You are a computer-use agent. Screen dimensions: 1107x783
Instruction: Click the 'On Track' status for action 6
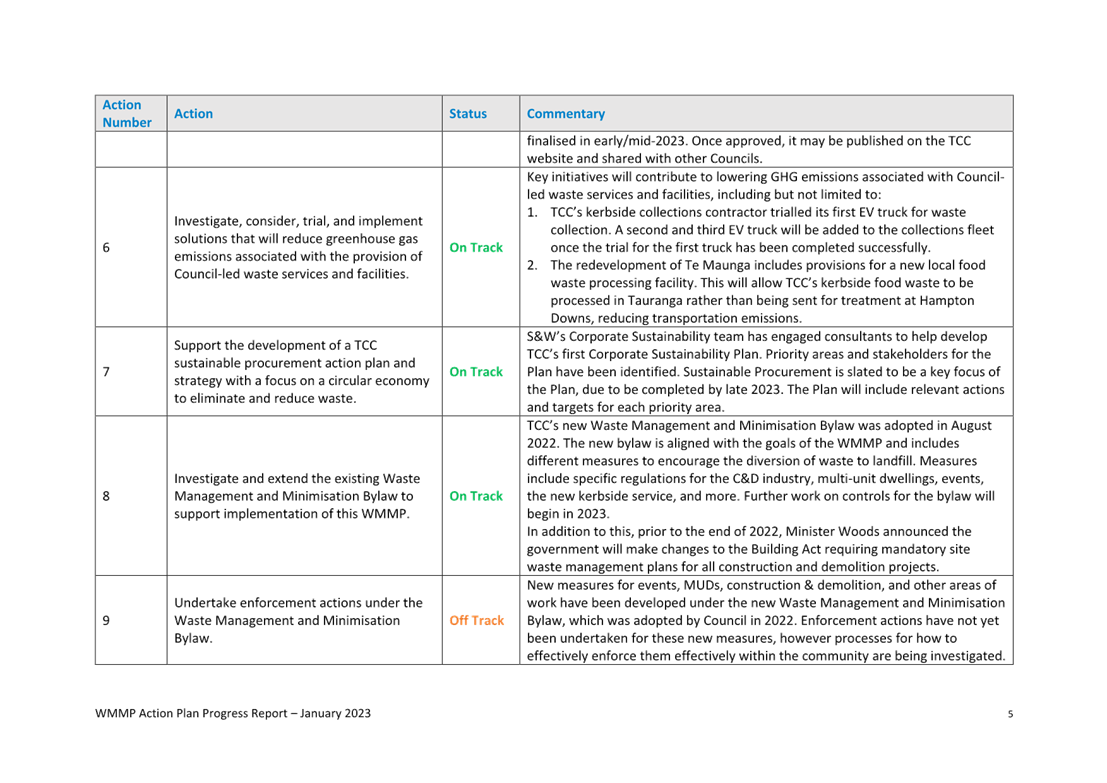click(476, 247)
